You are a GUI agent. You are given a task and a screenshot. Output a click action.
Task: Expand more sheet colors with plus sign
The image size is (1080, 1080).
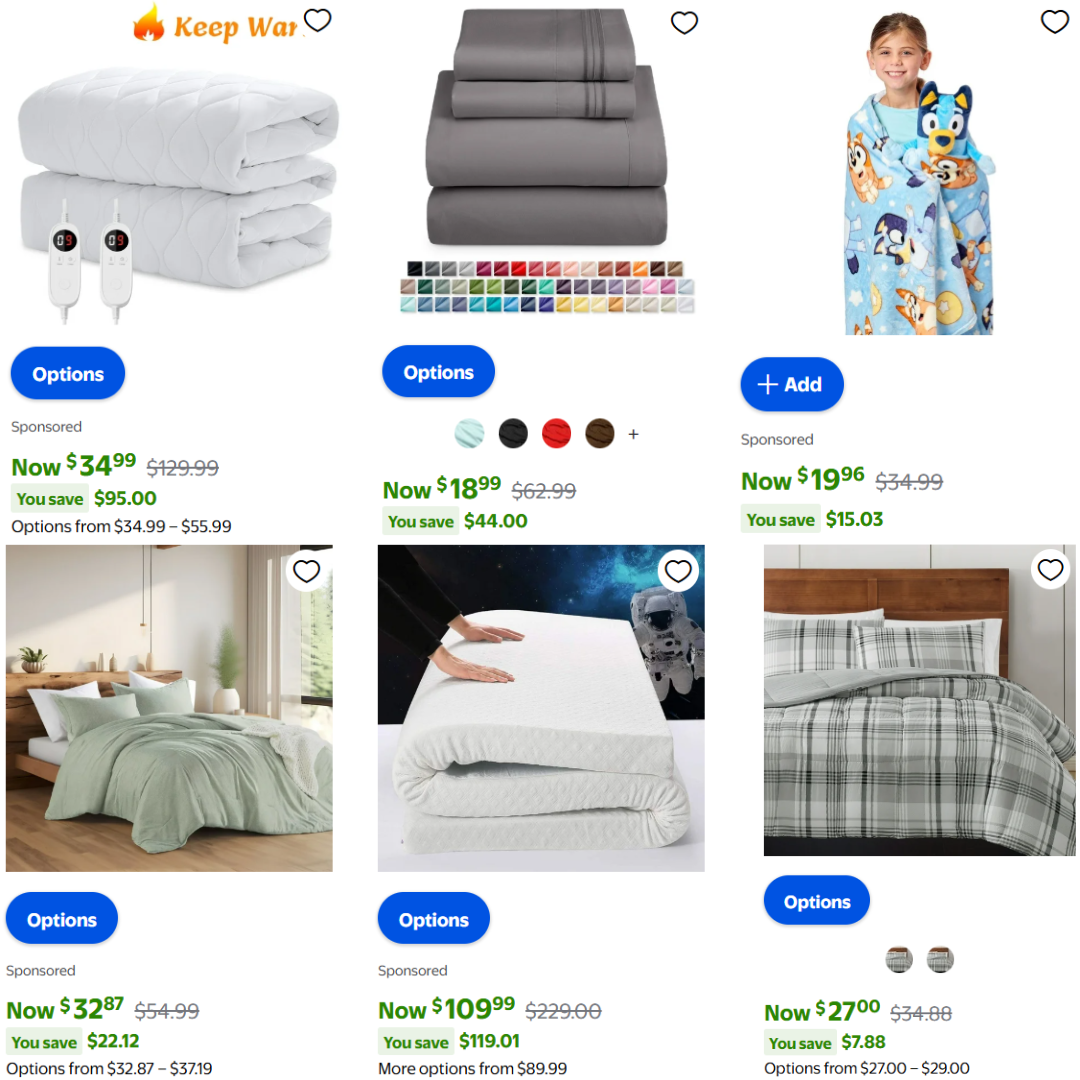point(634,434)
